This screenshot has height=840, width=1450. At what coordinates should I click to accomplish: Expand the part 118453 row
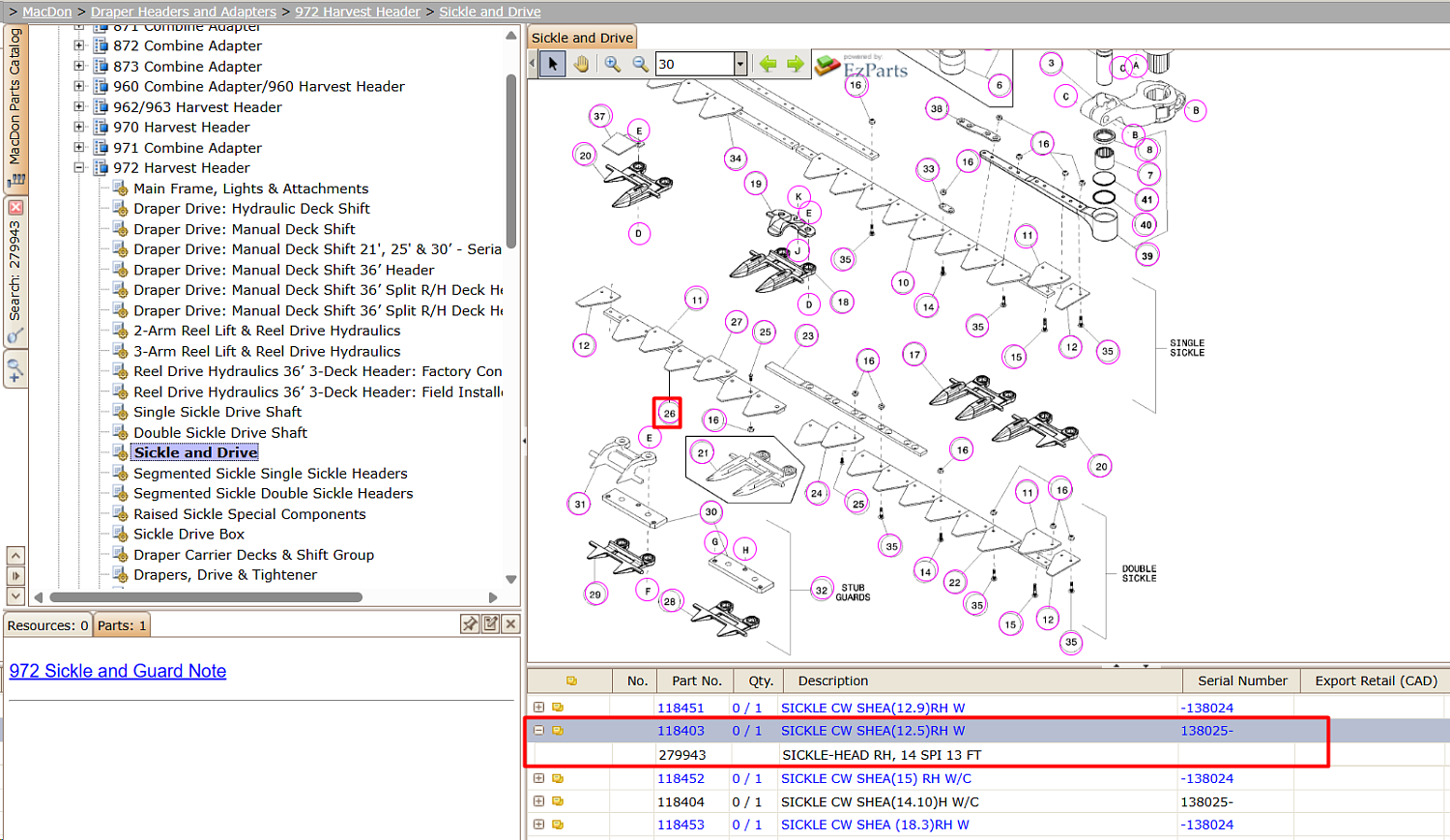538,825
